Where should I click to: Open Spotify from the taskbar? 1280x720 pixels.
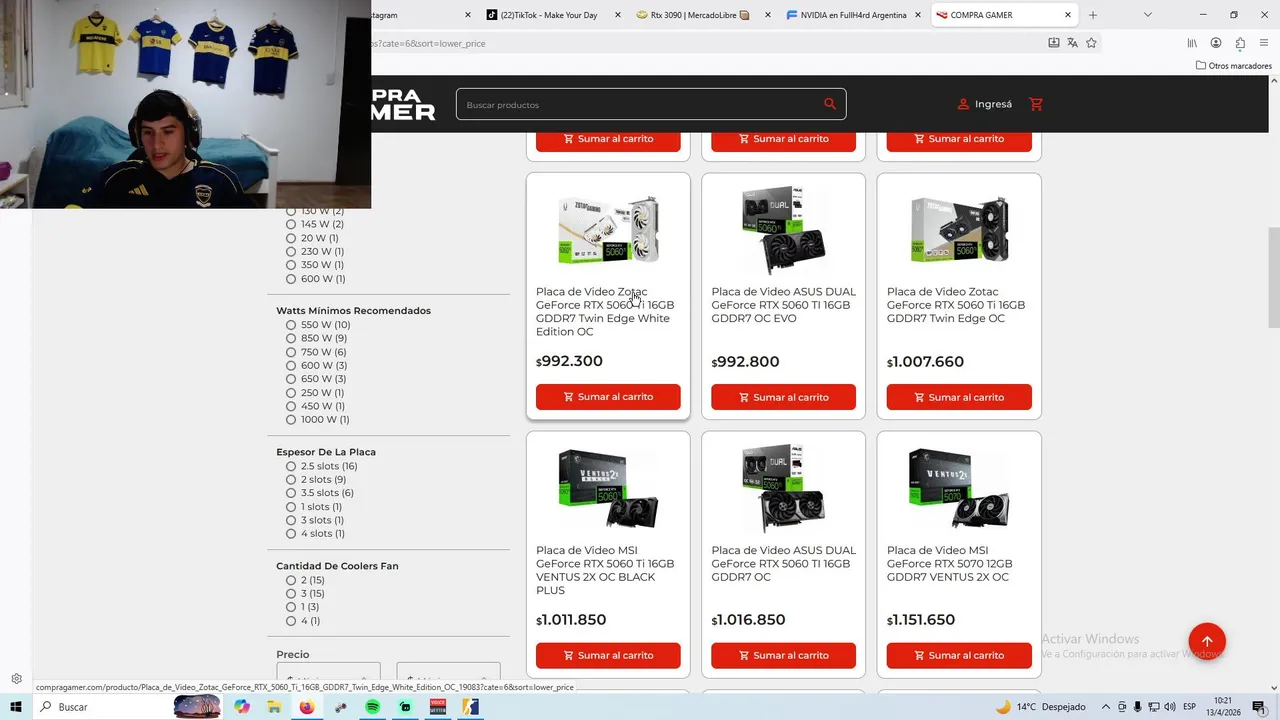tap(372, 707)
